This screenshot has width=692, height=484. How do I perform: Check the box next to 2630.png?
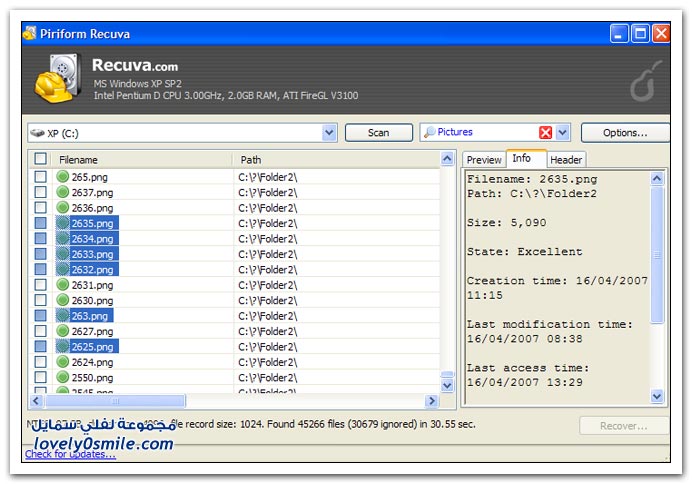coord(40,300)
